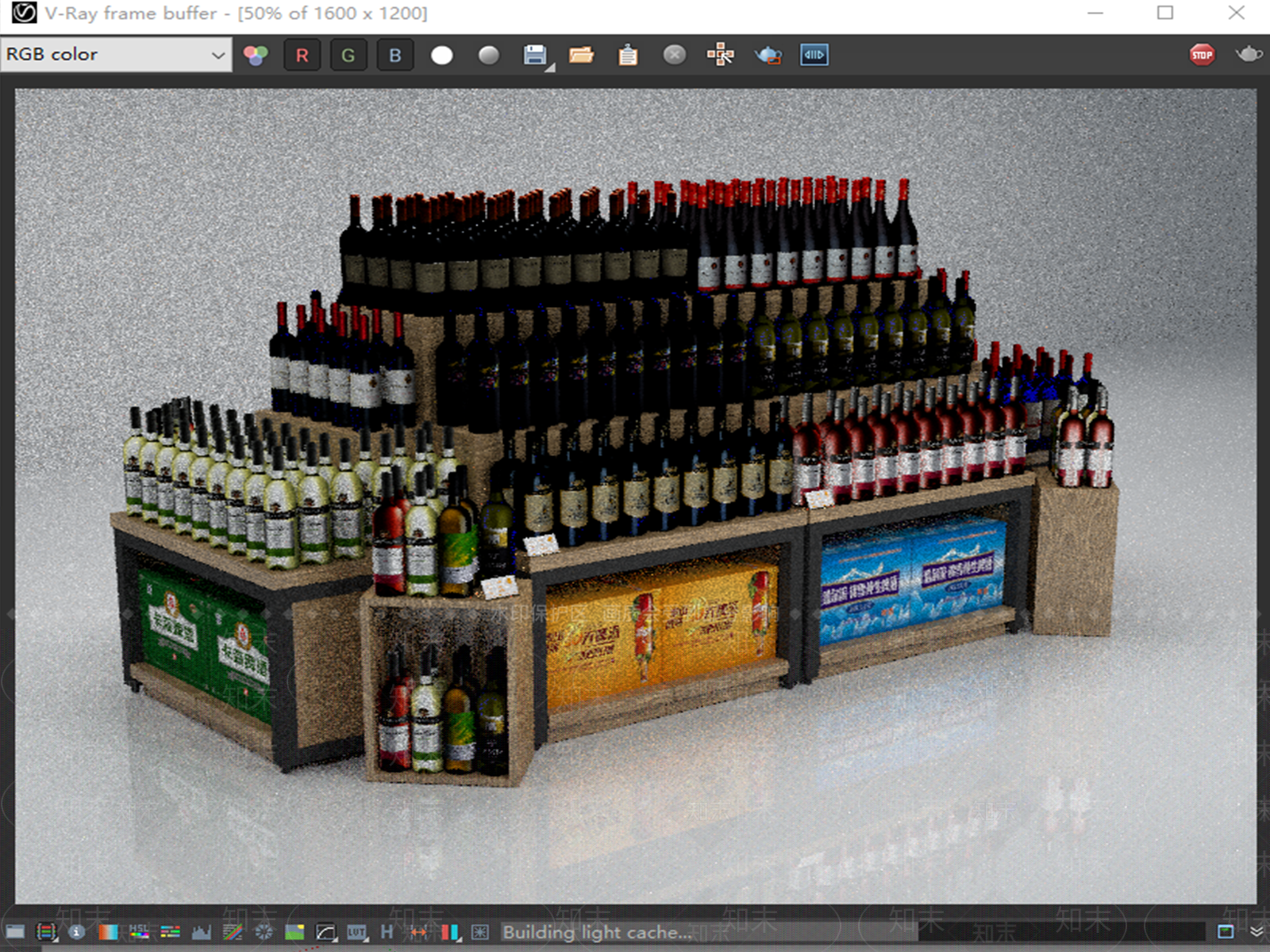The width and height of the screenshot is (1270, 952).
Task: Click the stop render button
Action: point(1202,55)
